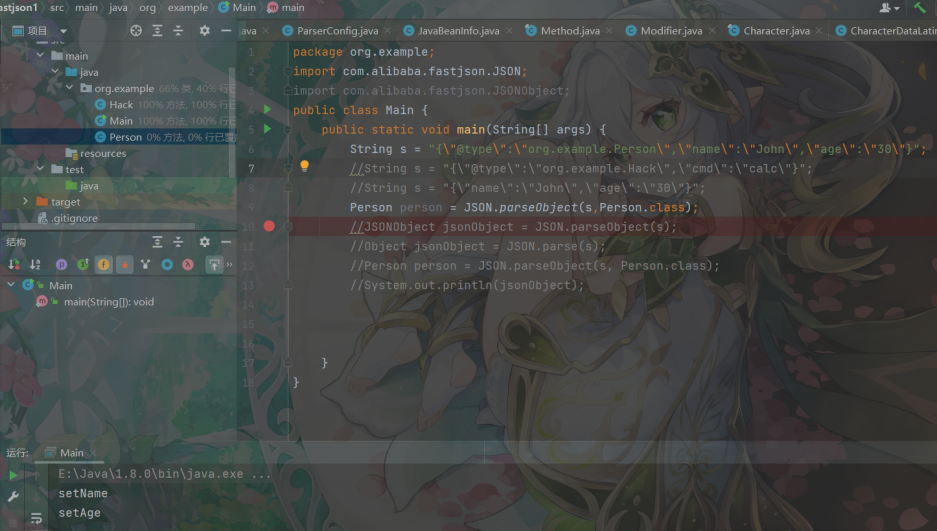Click the group methods fork icon

[x=145, y=264]
